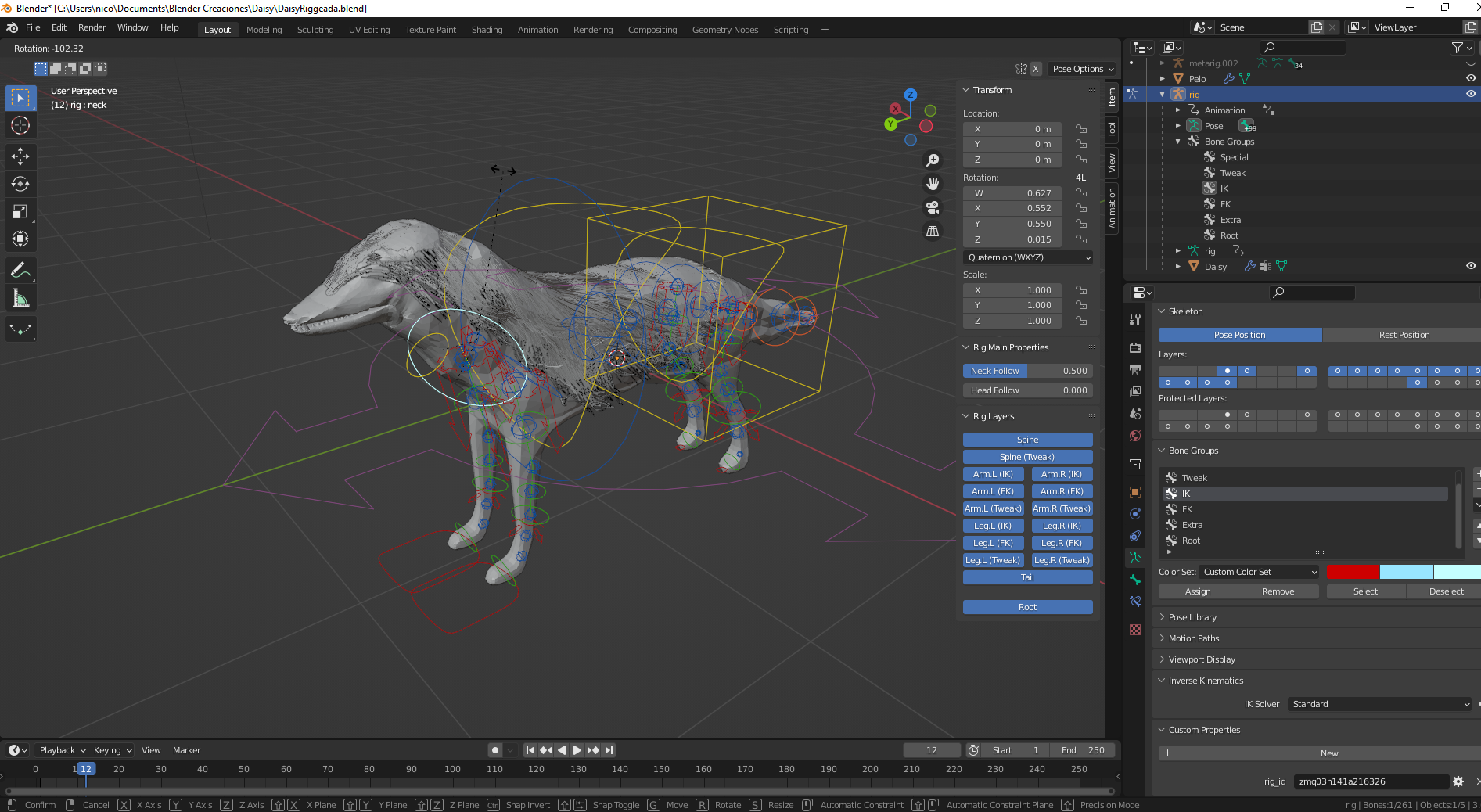1481x812 pixels.
Task: Toggle the Tail rig layer button
Action: (1027, 577)
